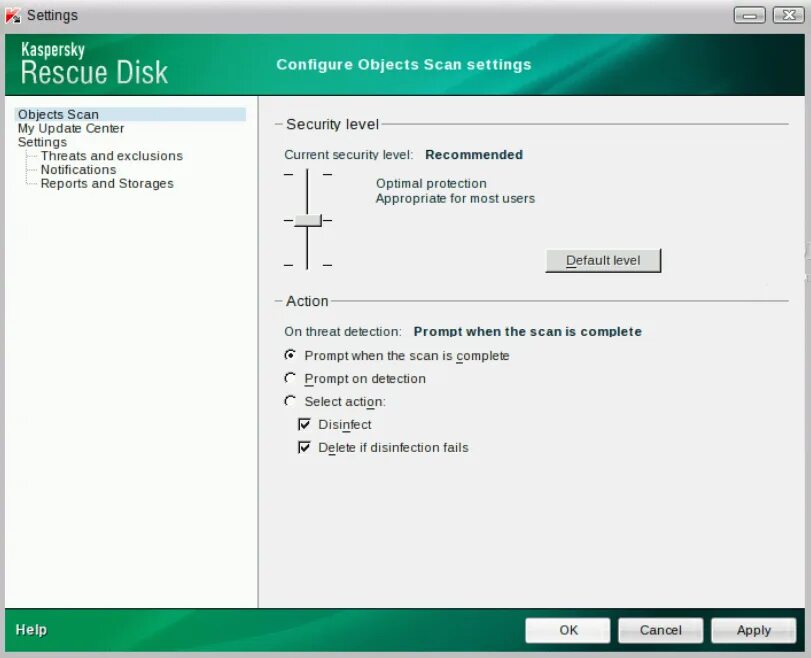
Task: Select the Settings tree item
Action: pos(42,142)
